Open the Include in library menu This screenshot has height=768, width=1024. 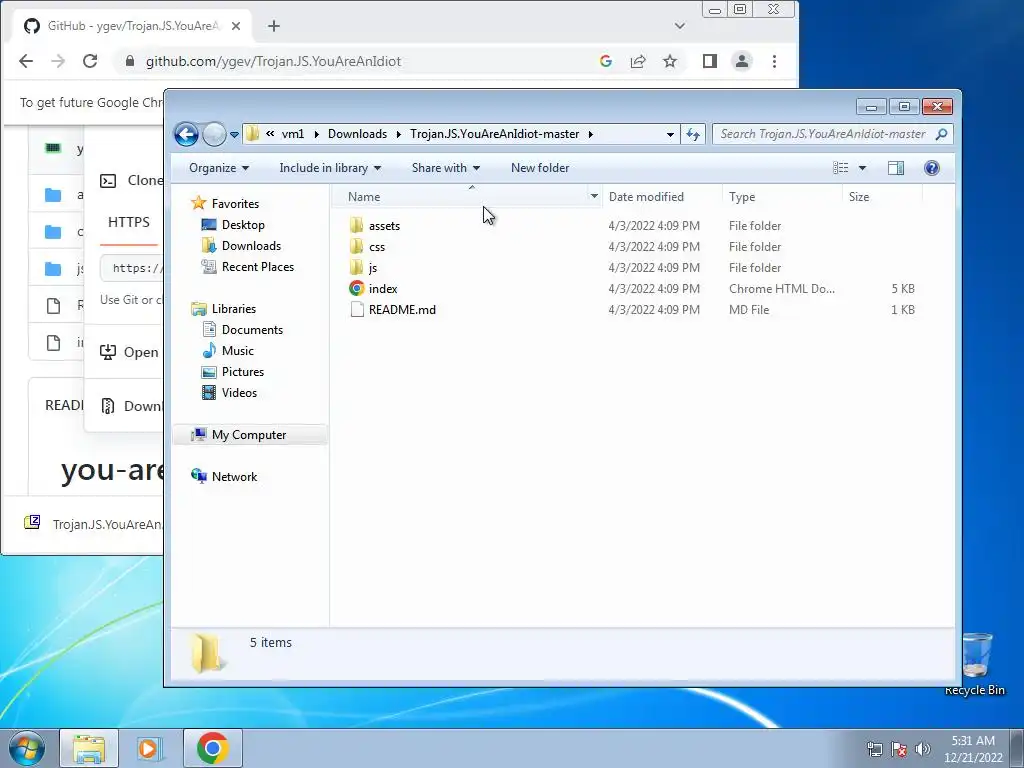coord(330,168)
